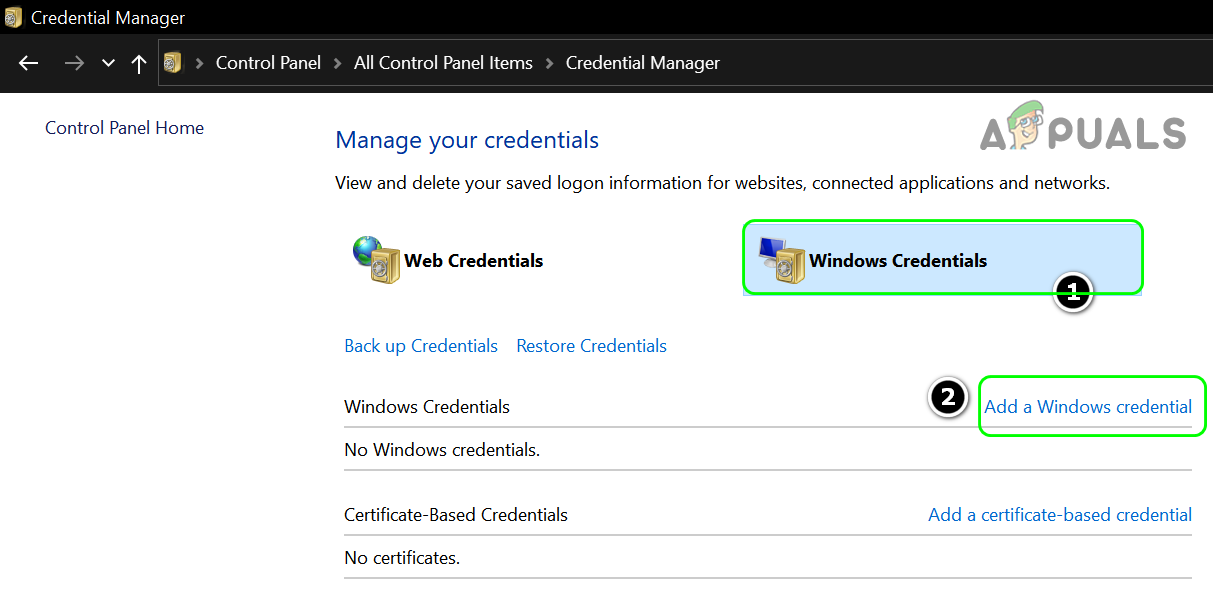
Task: Switch to the Web Credentials label
Action: tap(474, 261)
